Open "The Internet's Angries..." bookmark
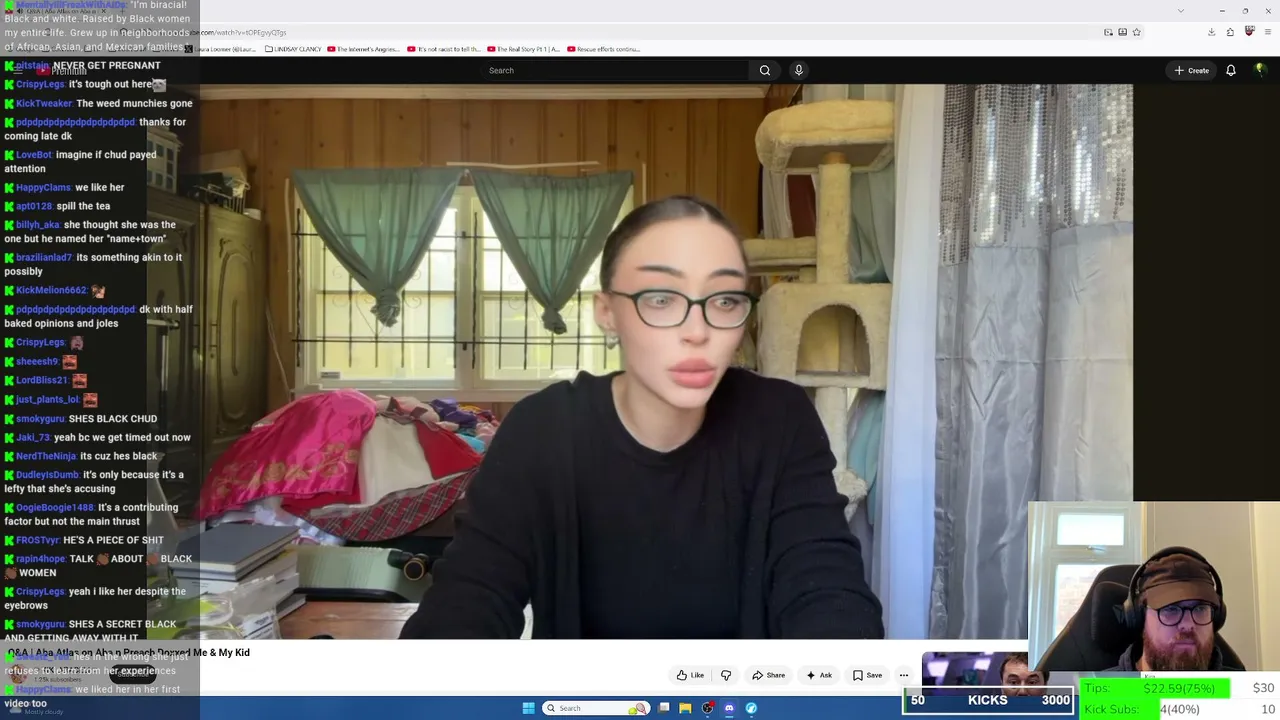This screenshot has height=720, width=1280. point(364,49)
